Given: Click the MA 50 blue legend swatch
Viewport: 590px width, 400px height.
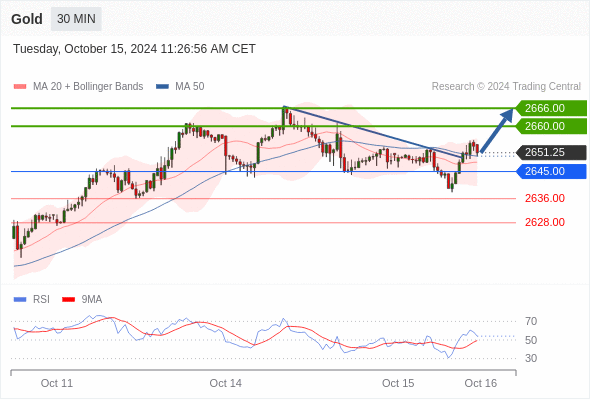Looking at the screenshot, I should 162,87.
